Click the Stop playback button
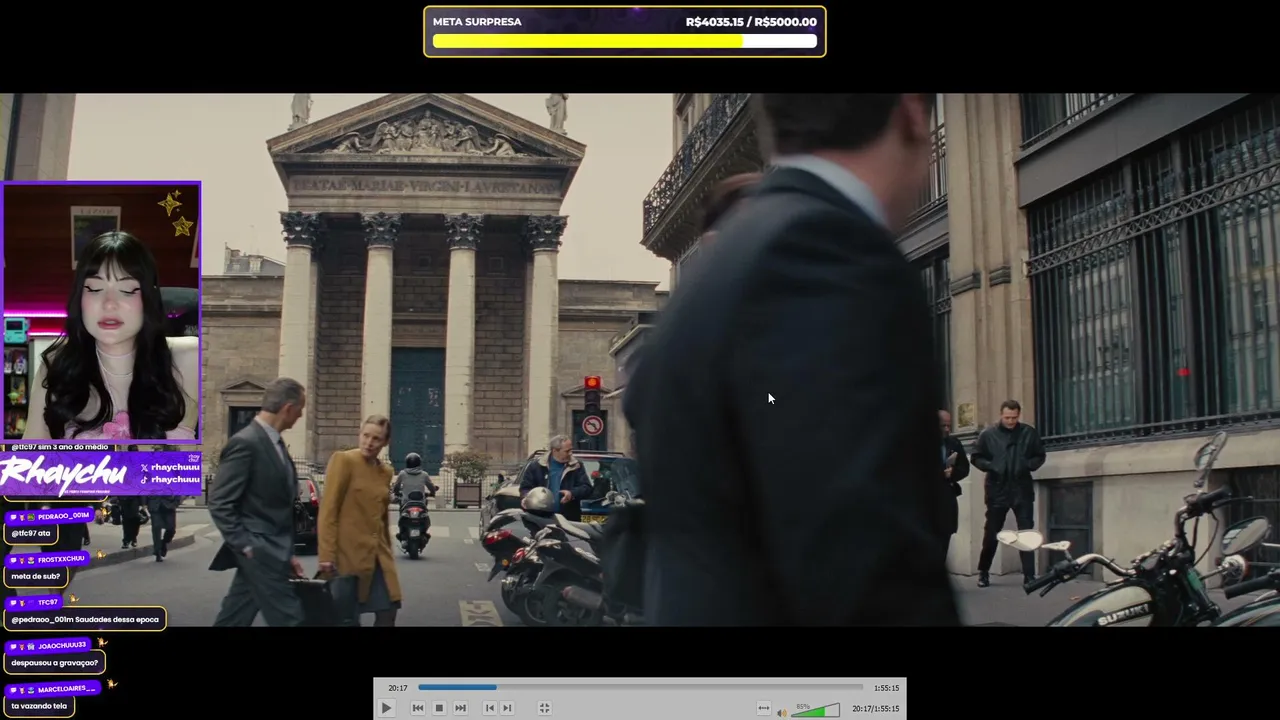1280x720 pixels. click(x=439, y=708)
